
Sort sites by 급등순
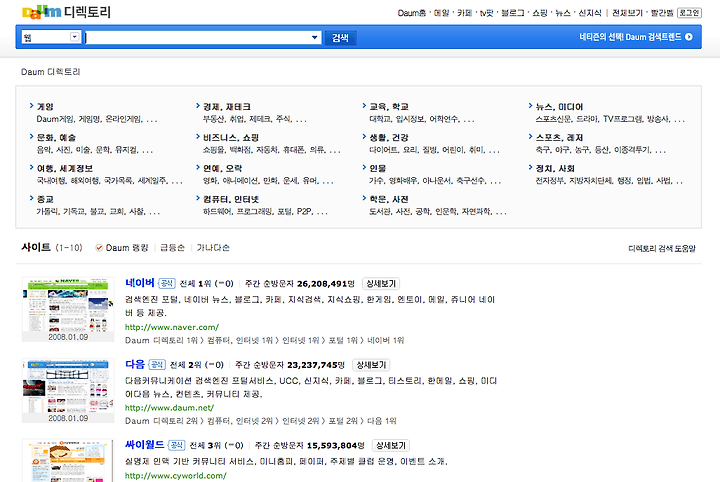(172, 248)
